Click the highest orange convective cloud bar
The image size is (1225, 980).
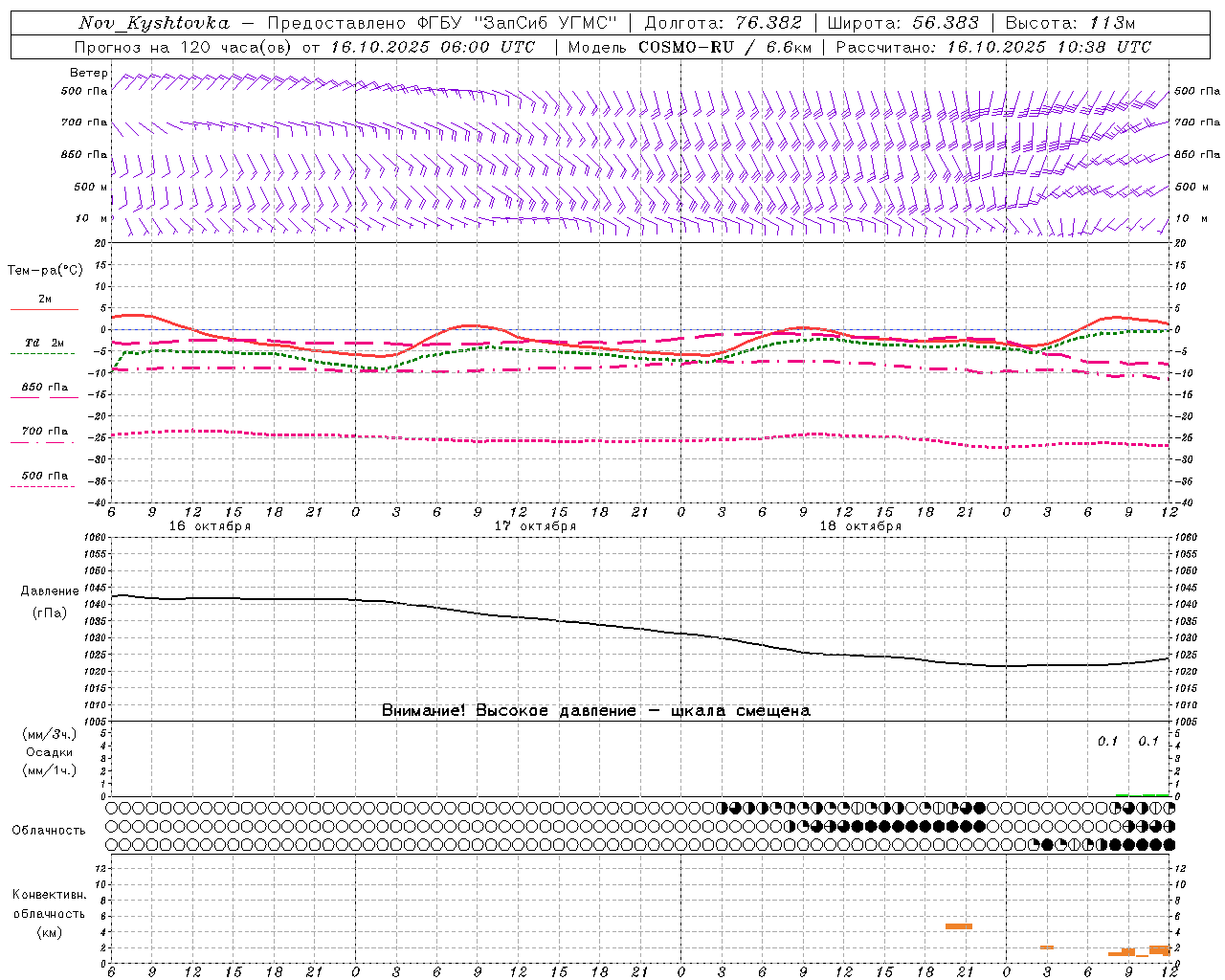click(x=958, y=926)
